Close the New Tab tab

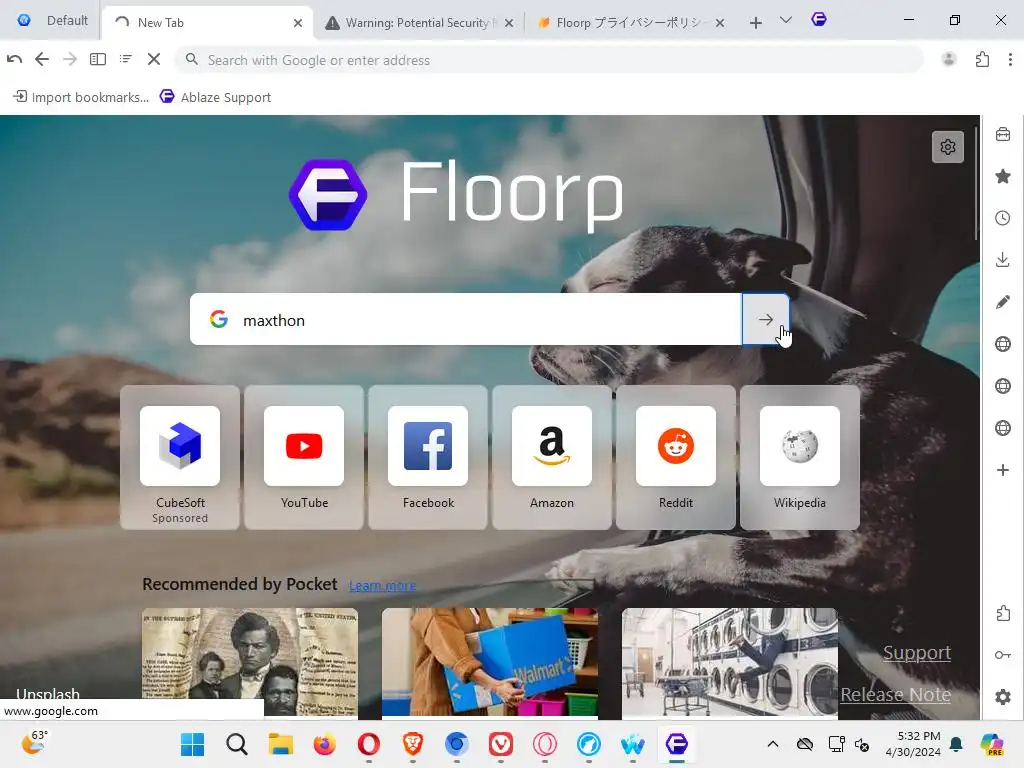298,23
